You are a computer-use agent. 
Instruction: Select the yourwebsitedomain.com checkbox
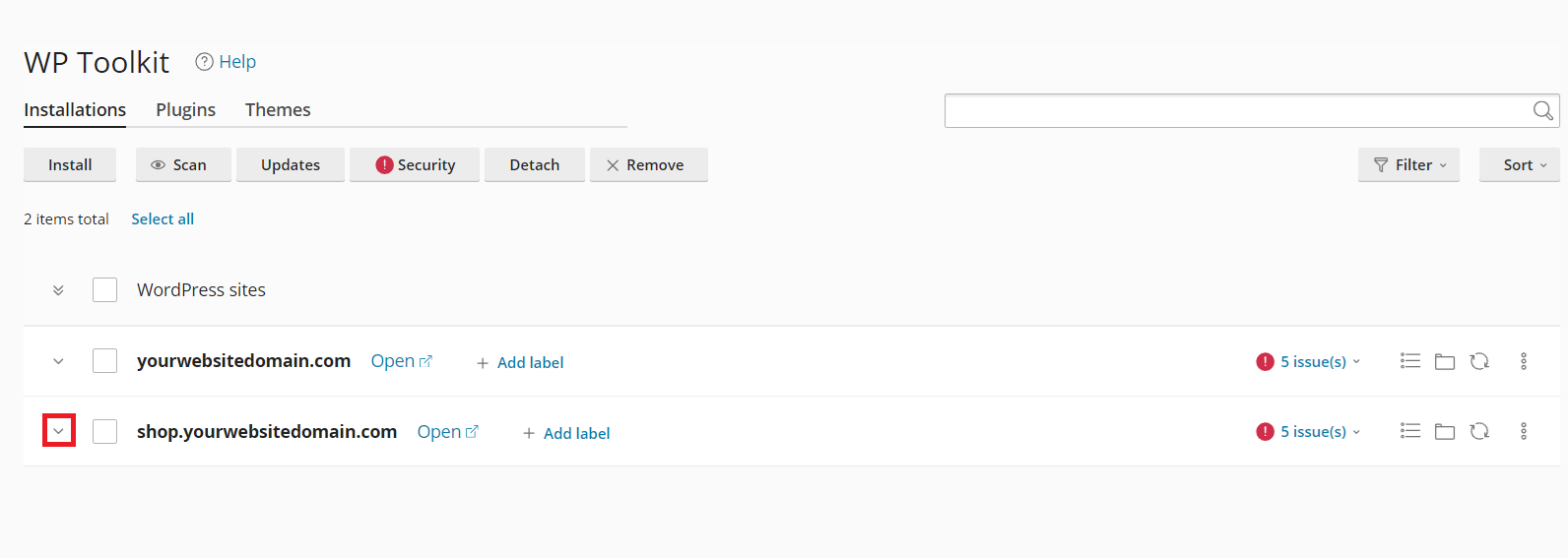coord(104,361)
